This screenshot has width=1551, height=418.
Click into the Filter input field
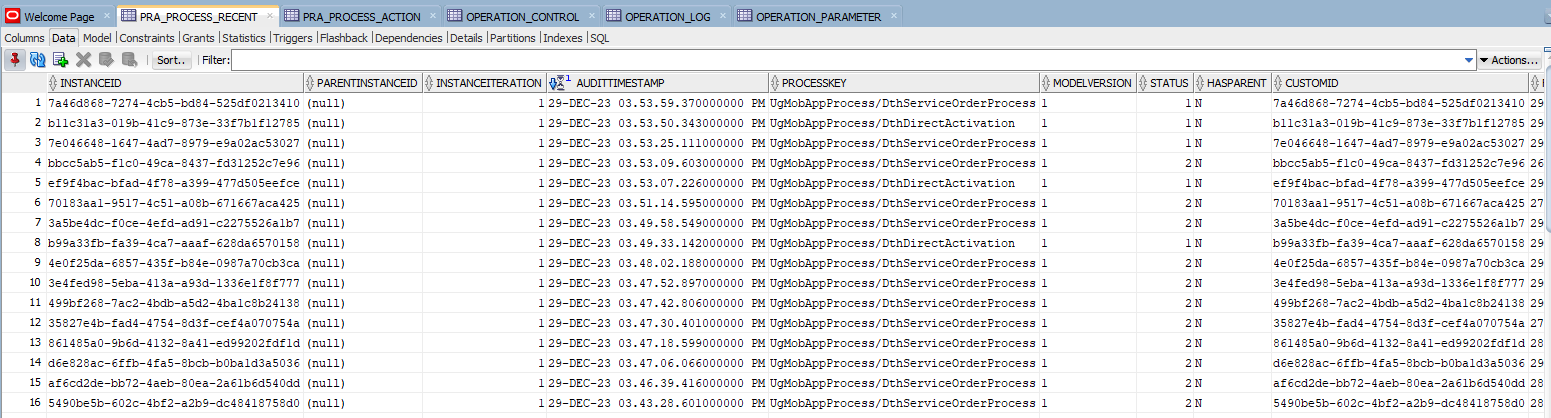click(x=847, y=60)
